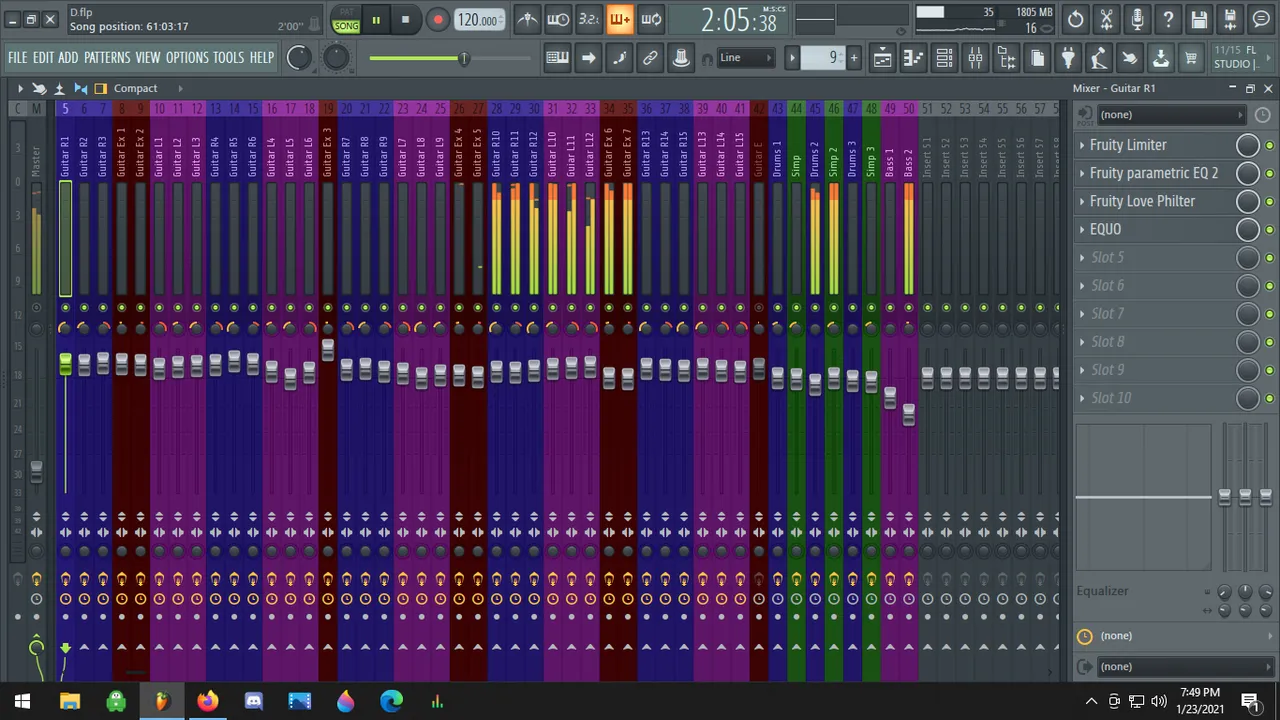Open the content library download icon
The height and width of the screenshot is (720, 1280).
[1160, 58]
